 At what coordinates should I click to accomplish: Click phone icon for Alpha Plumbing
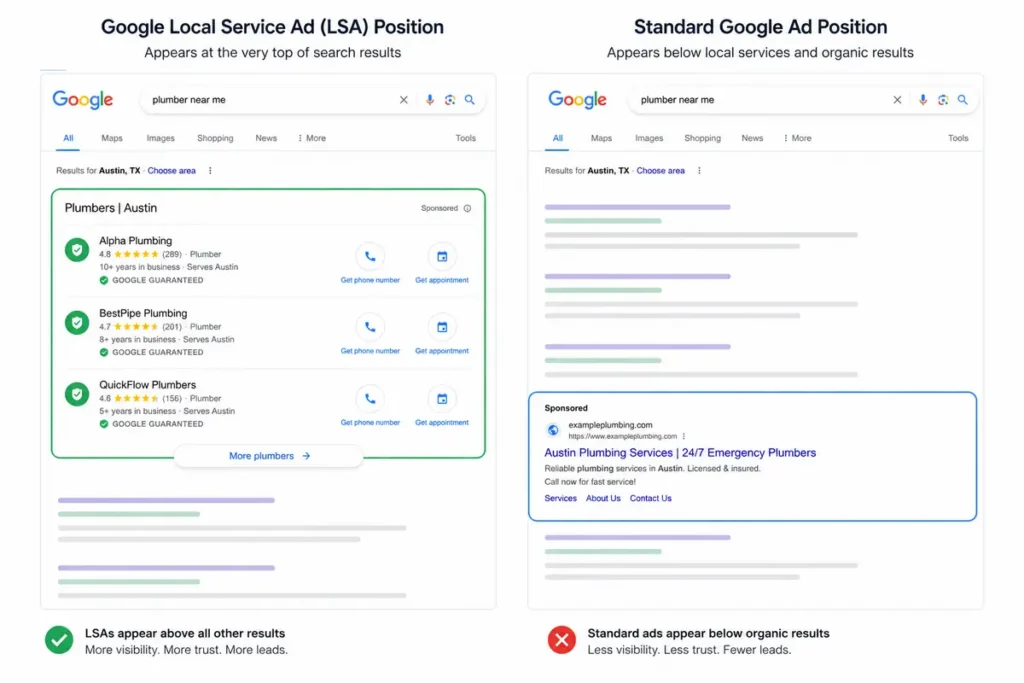[x=370, y=257]
